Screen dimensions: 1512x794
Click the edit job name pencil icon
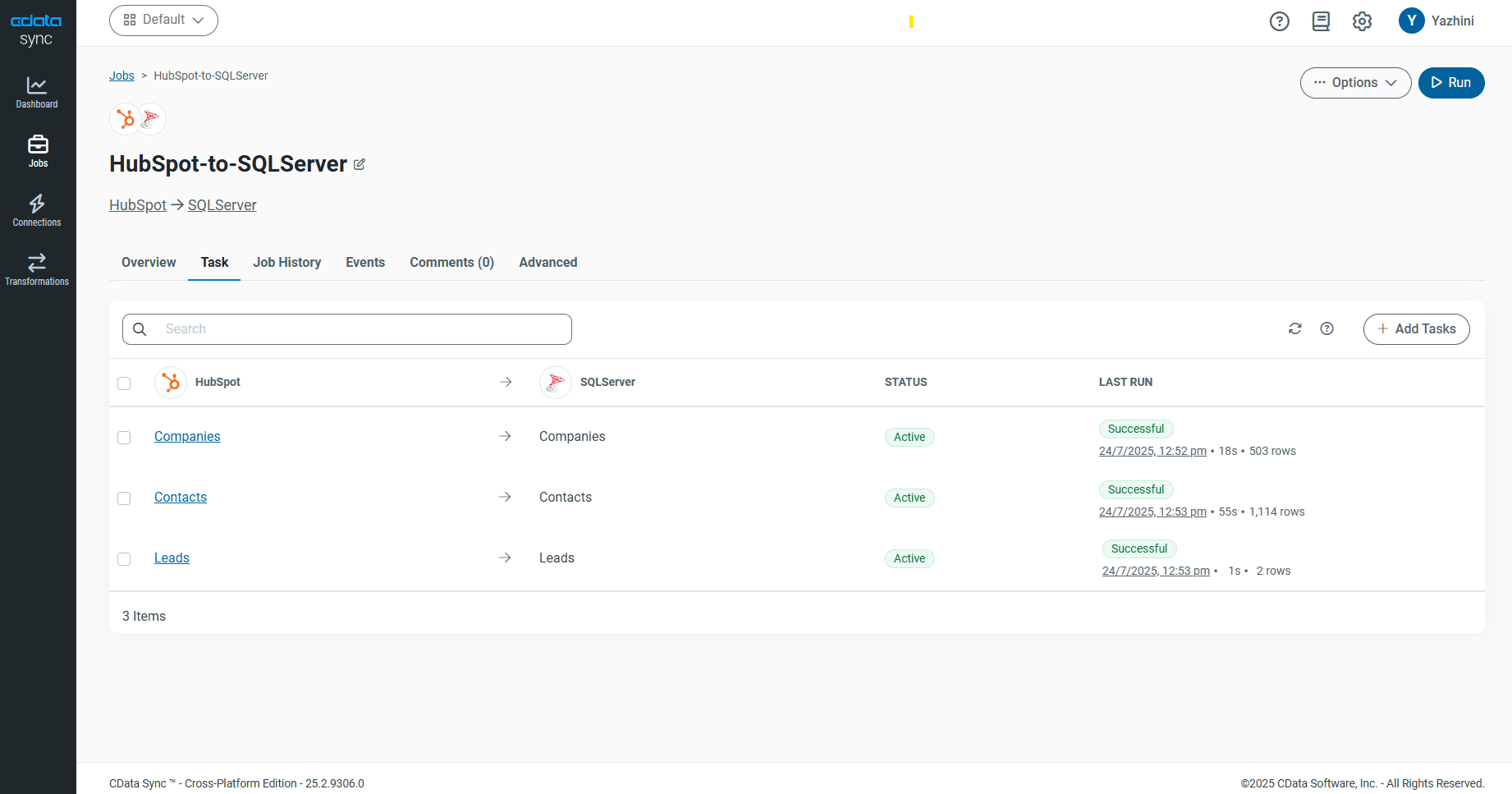coord(360,164)
